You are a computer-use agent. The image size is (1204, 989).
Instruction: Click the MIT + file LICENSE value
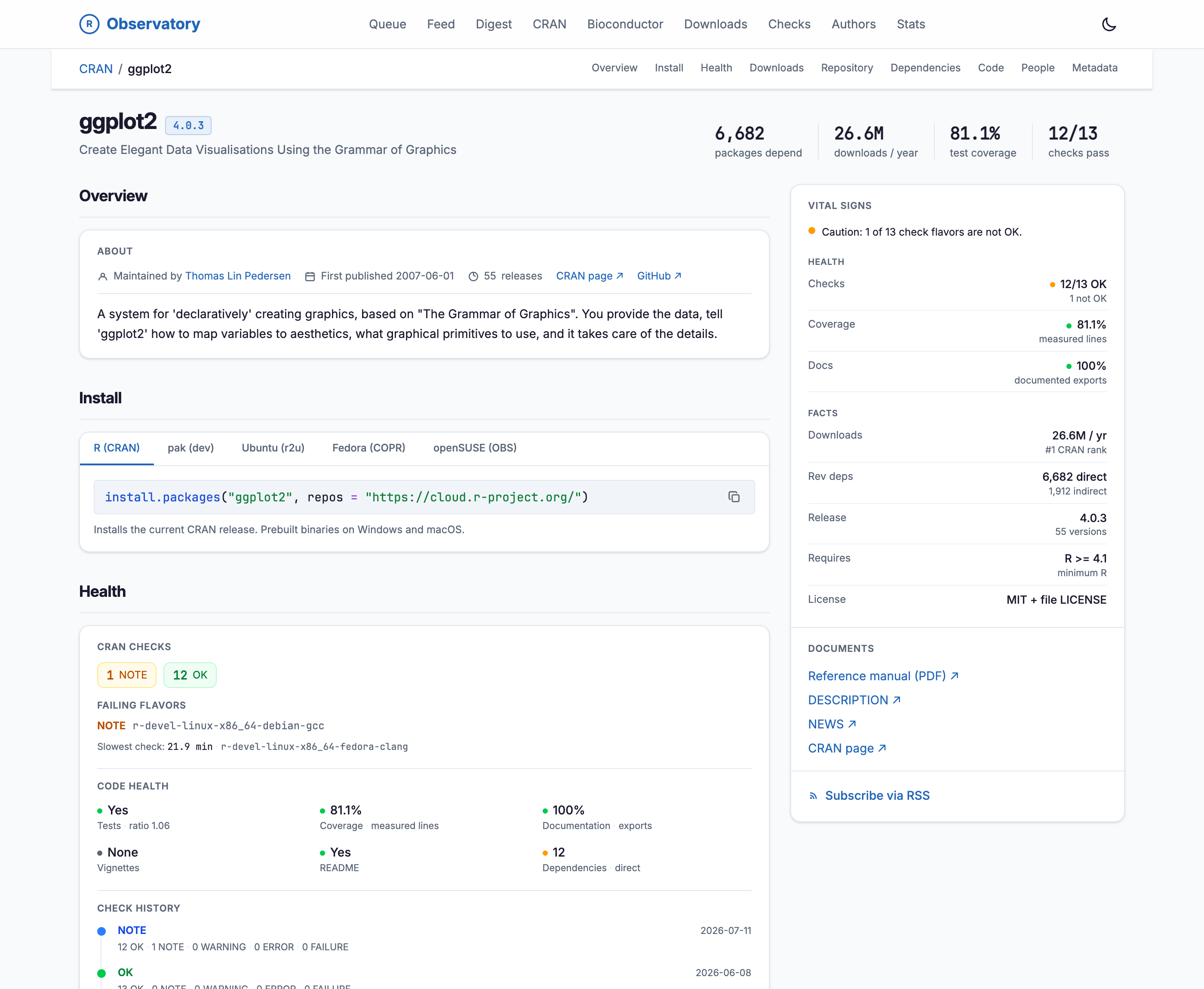[x=1056, y=599]
